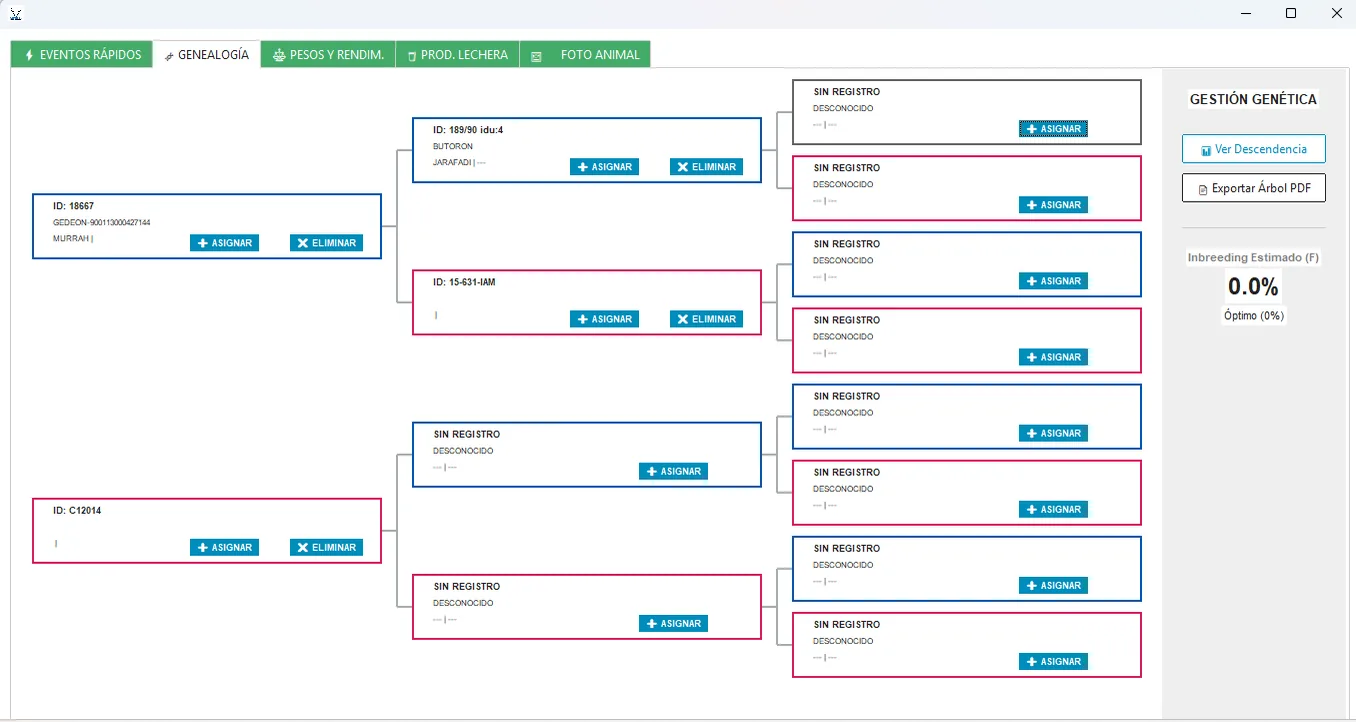Click the 'MURRAH' breed text
The height and width of the screenshot is (722, 1356).
(70, 239)
